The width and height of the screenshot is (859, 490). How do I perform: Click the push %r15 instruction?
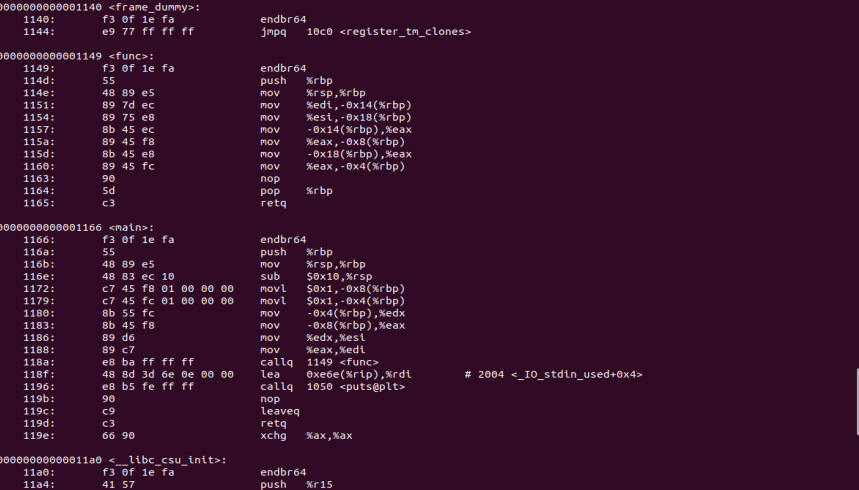click(296, 485)
